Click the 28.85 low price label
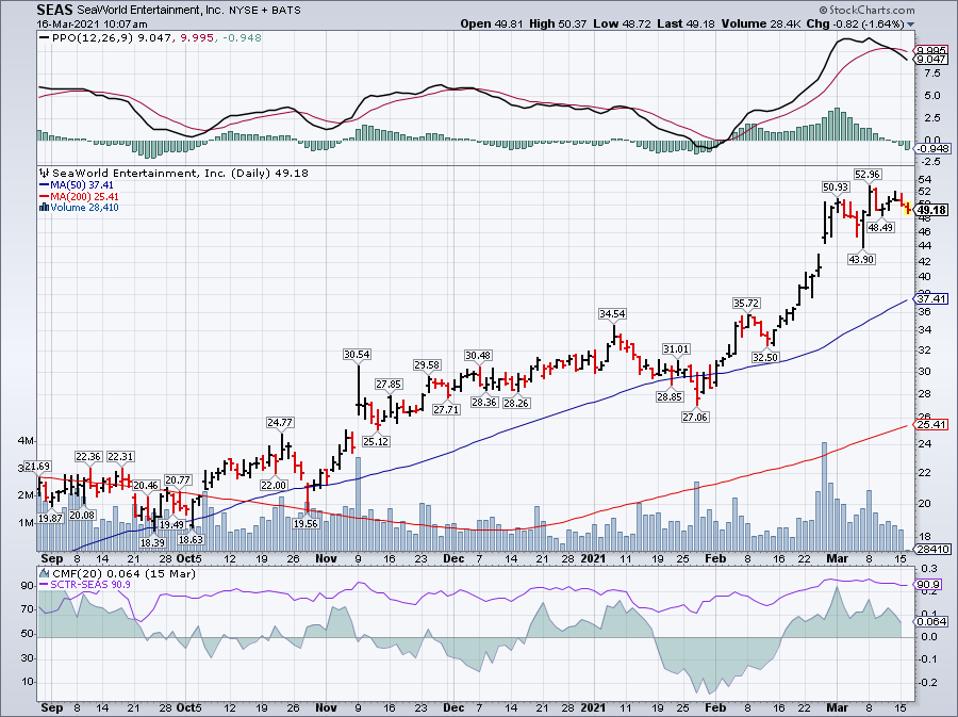Screen dimensions: 958x717 click(x=670, y=396)
